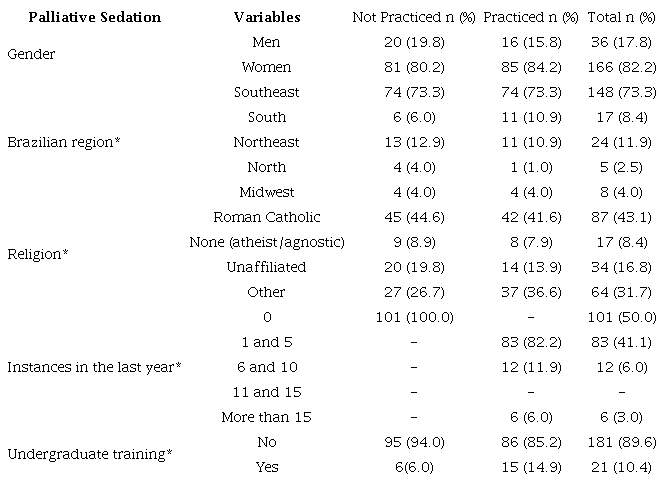Click the Unaffiliated variable cell

click(266, 267)
